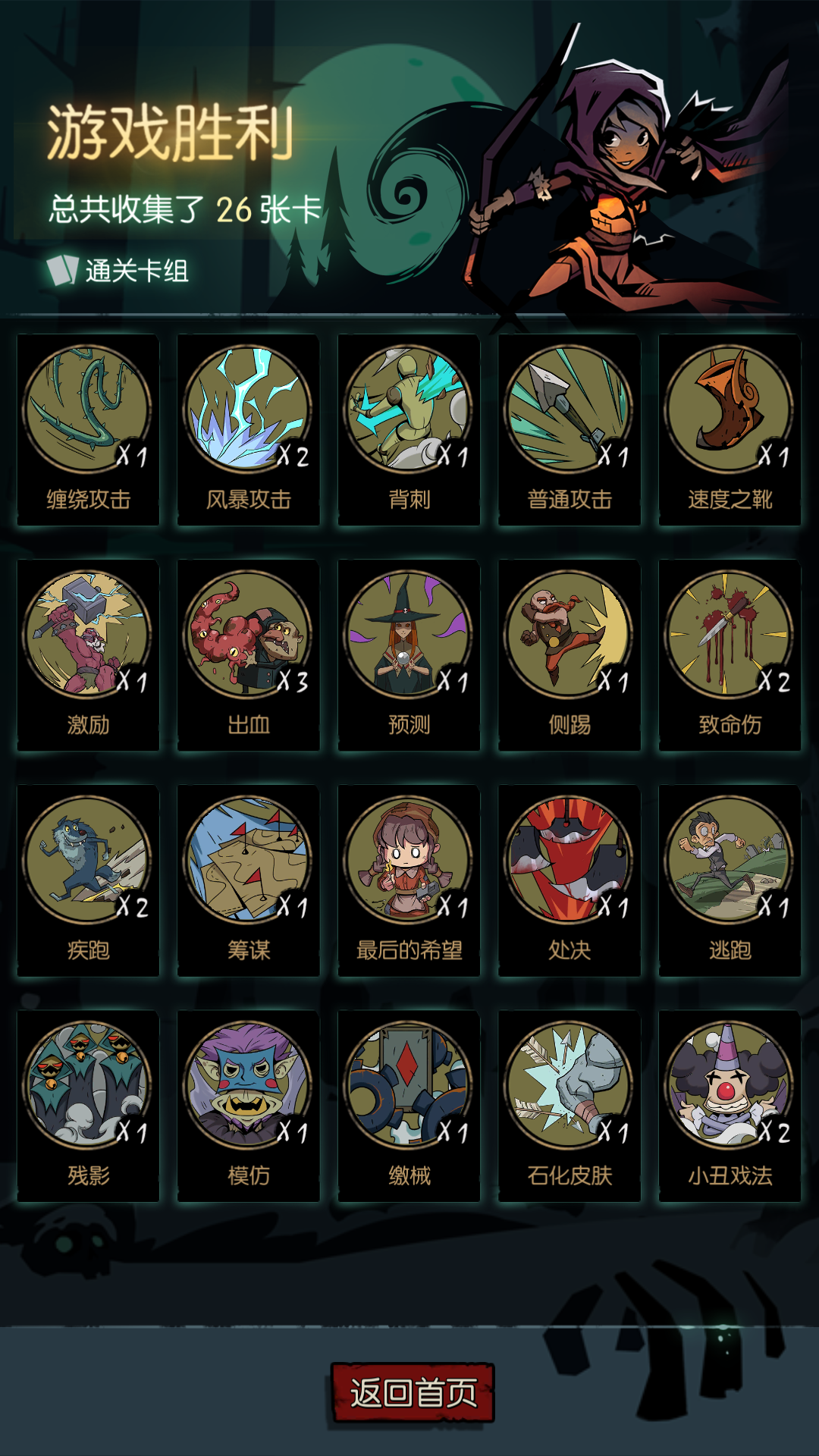Select the 小丑戏法 clown card
Image resolution: width=819 pixels, height=1456 pixels.
pos(730,1106)
